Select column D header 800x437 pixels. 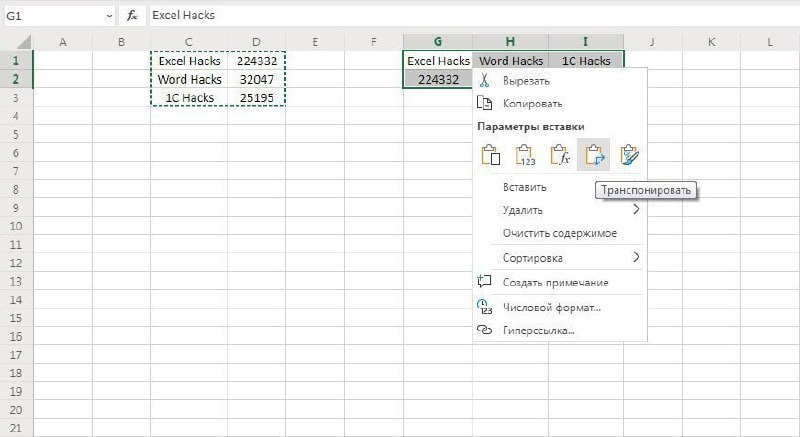coord(256,42)
